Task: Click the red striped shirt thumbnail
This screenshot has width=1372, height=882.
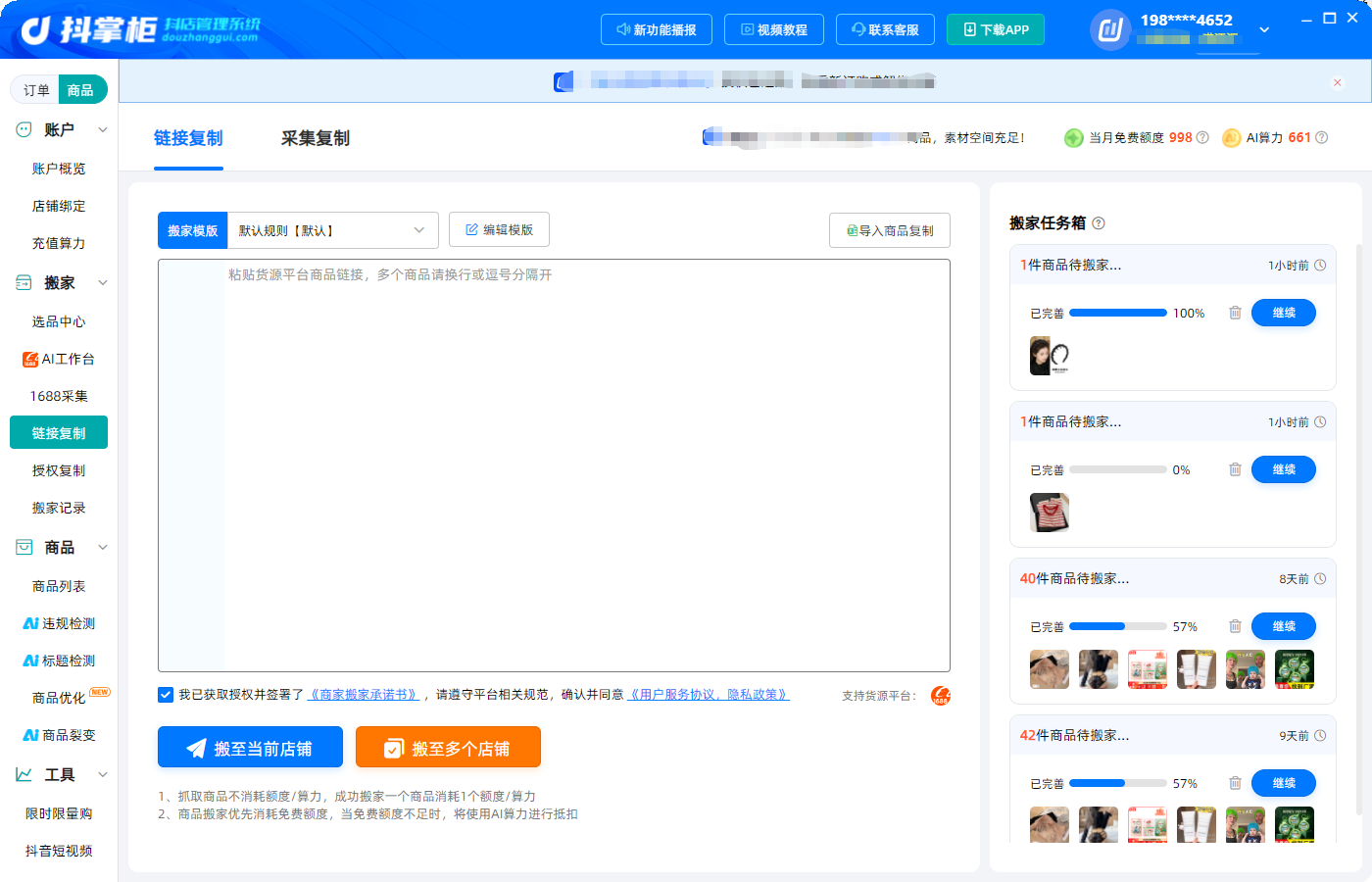Action: pyautogui.click(x=1050, y=513)
